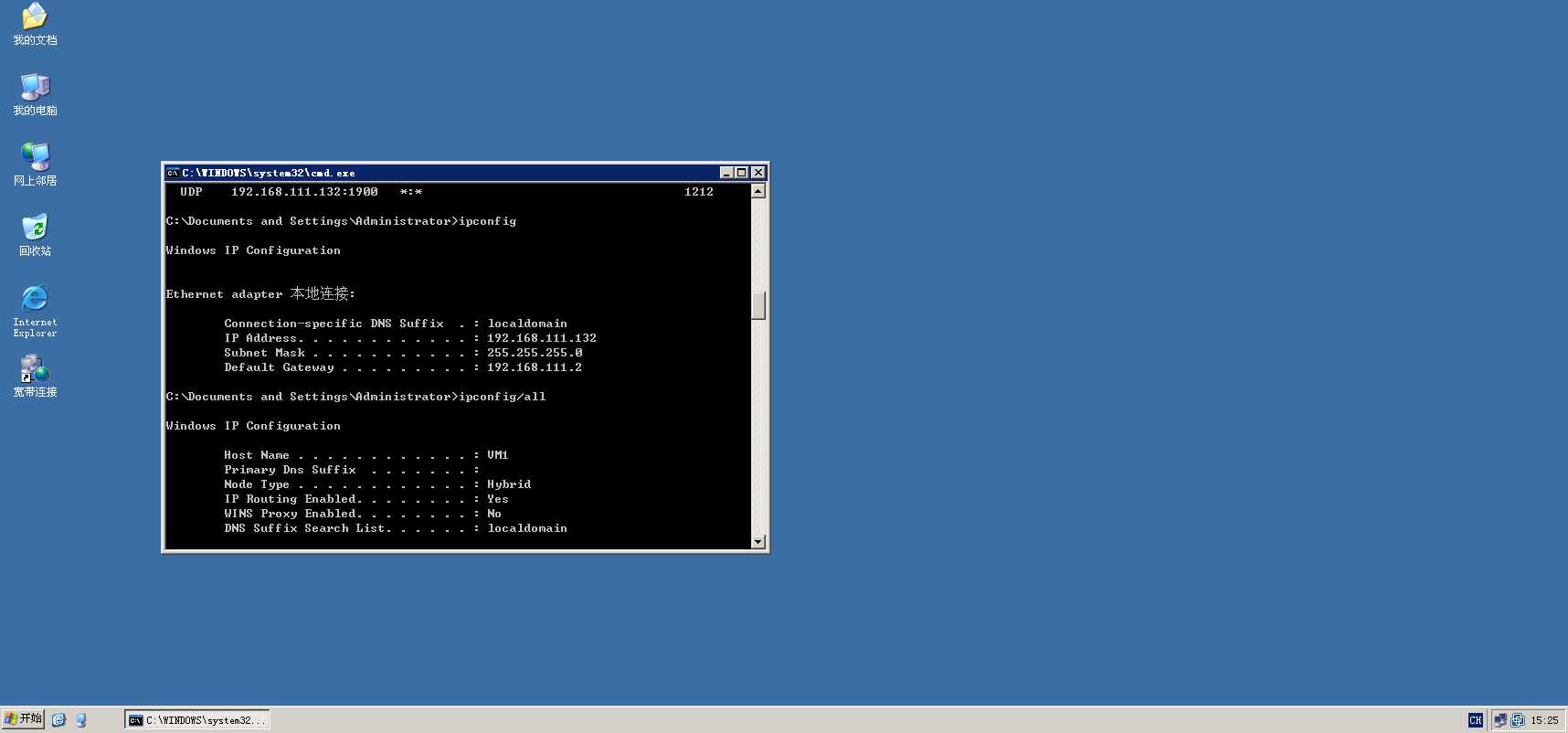Click the ipconfig/all command text

[503, 397]
